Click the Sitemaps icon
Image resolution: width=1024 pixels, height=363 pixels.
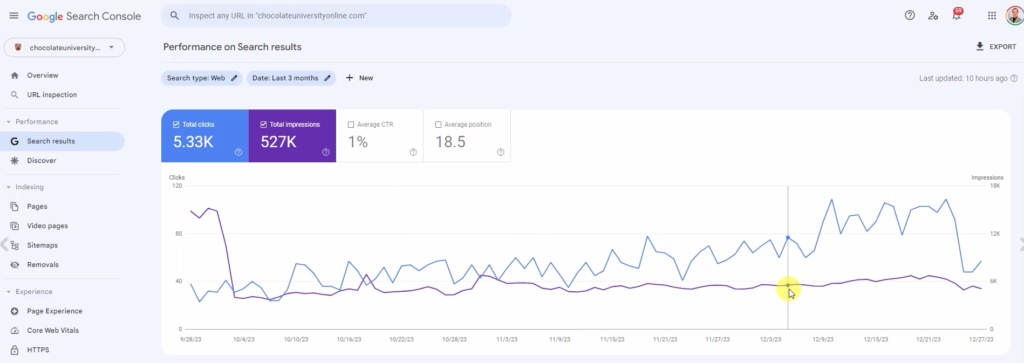click(x=14, y=245)
